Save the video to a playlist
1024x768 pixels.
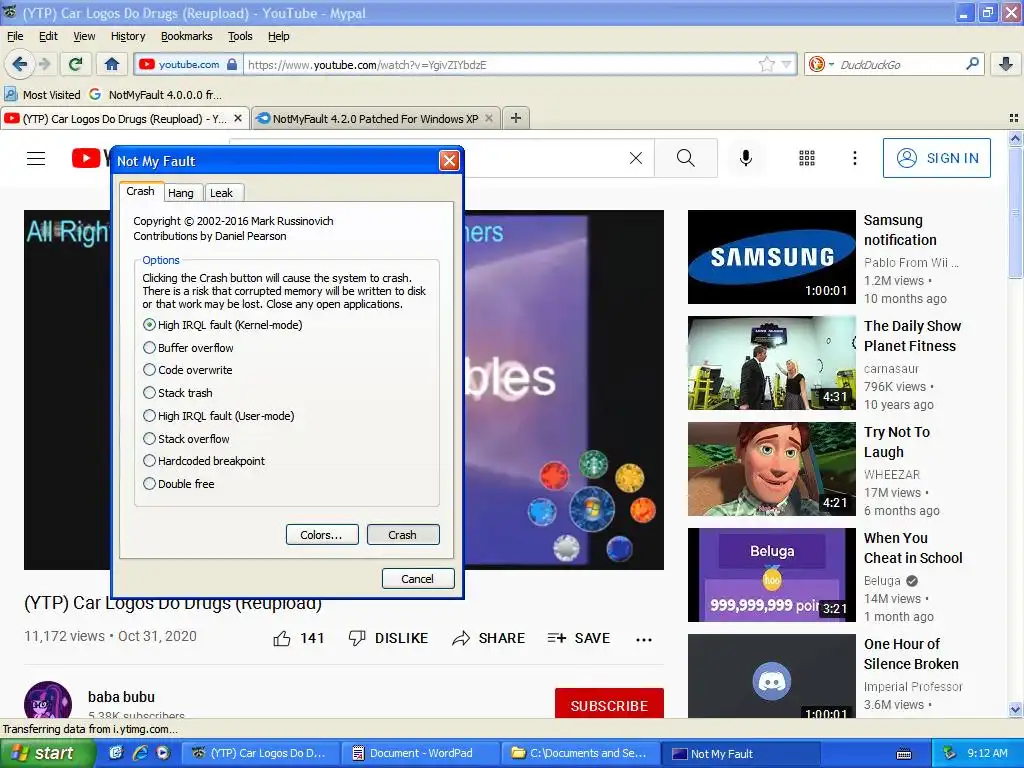click(579, 638)
